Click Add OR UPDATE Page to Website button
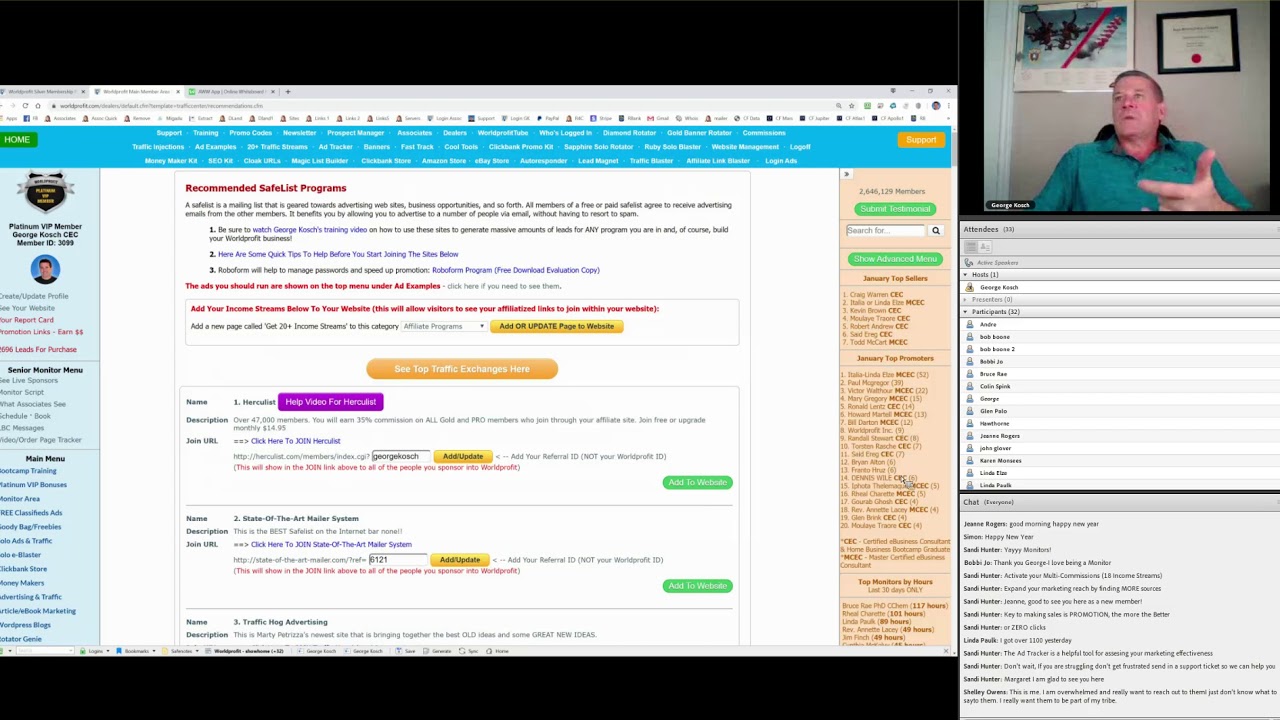This screenshot has height=720, width=1280. tap(557, 327)
